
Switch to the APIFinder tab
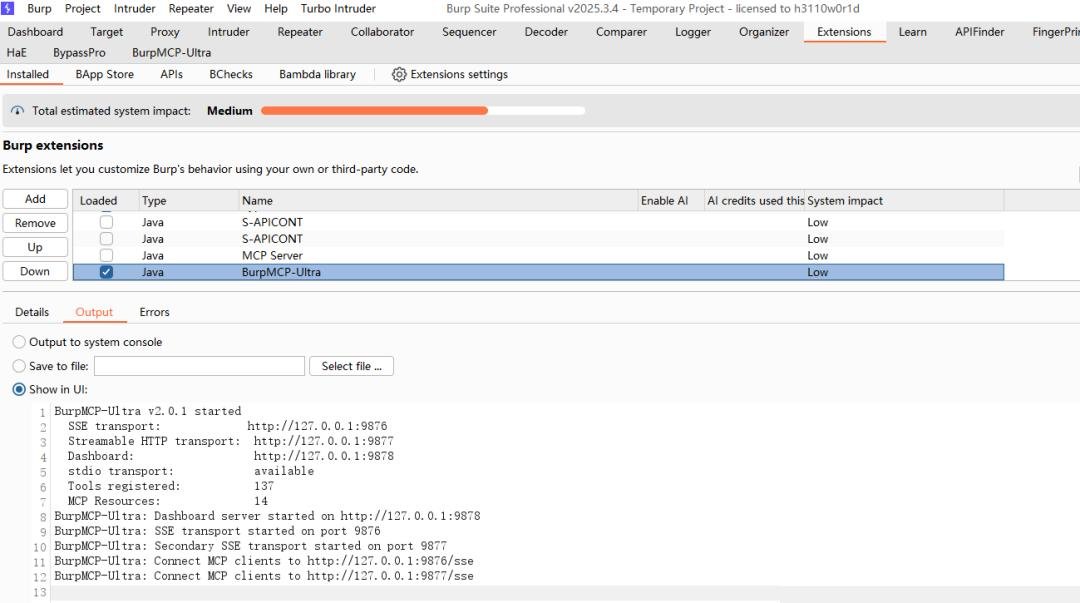pyautogui.click(x=979, y=32)
